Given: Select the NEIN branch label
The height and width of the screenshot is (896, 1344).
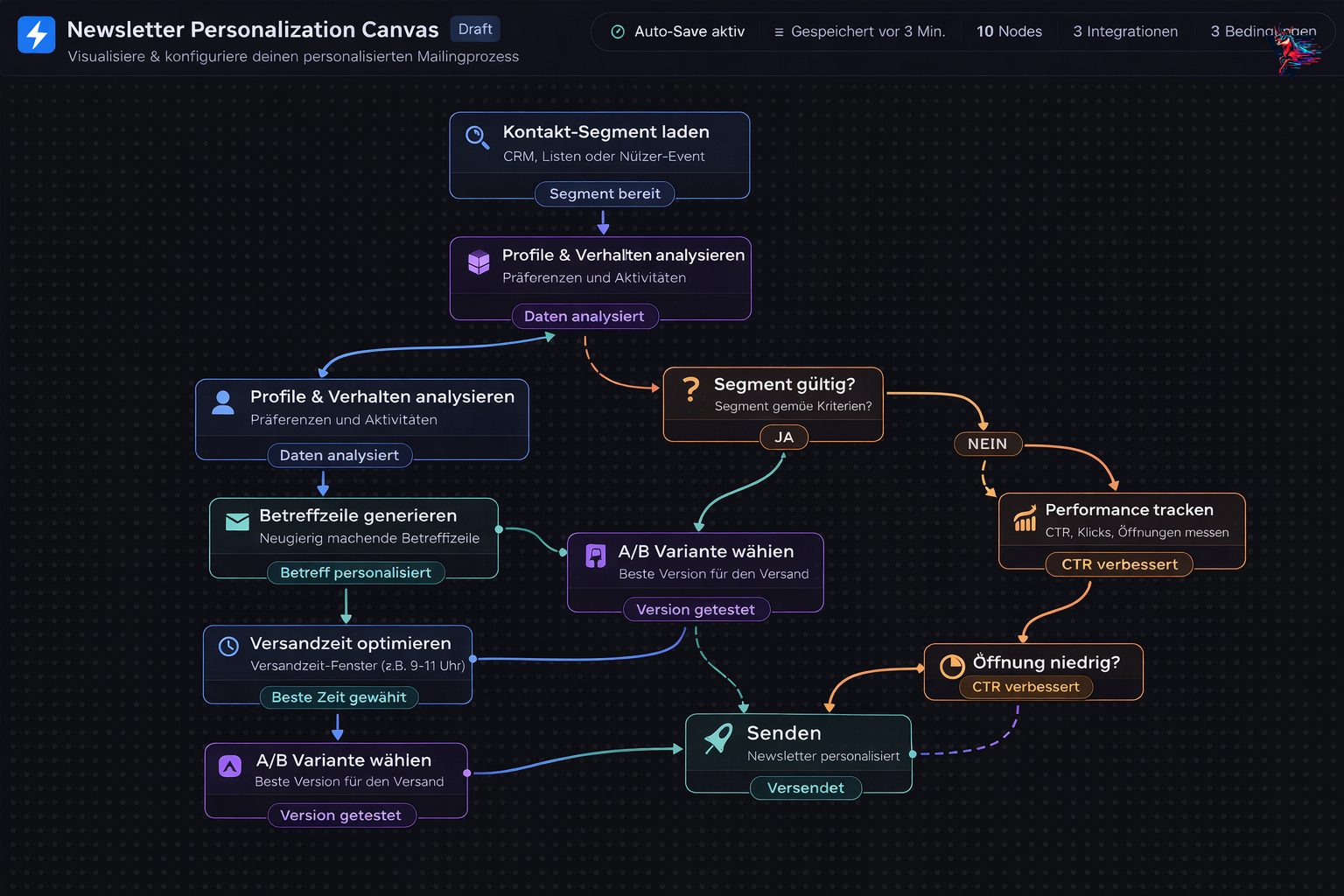Looking at the screenshot, I should [987, 444].
